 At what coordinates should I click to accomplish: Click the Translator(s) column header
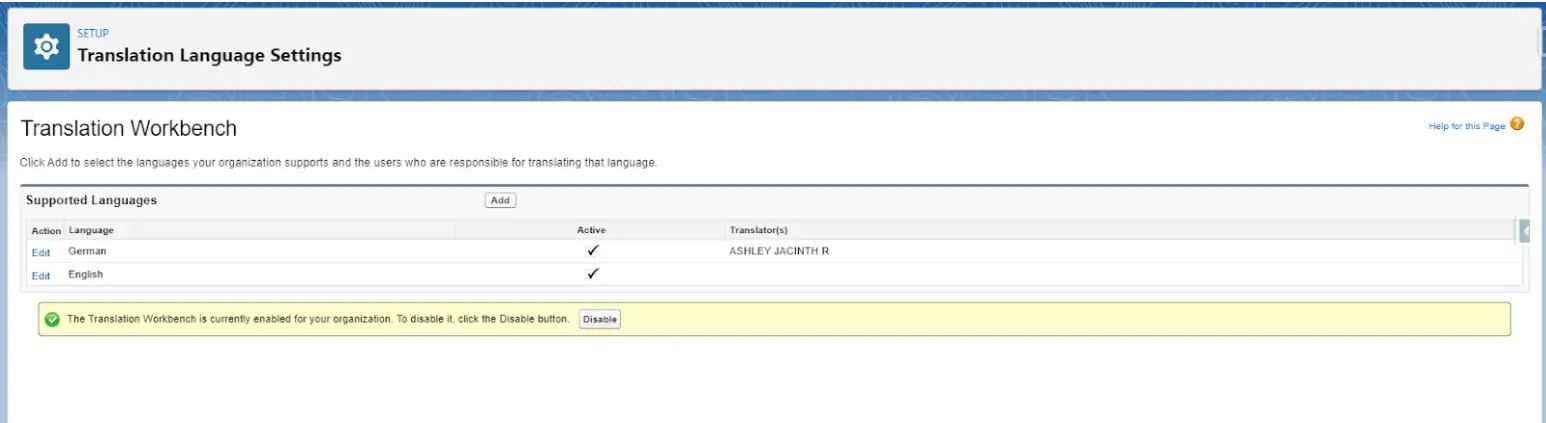[758, 230]
